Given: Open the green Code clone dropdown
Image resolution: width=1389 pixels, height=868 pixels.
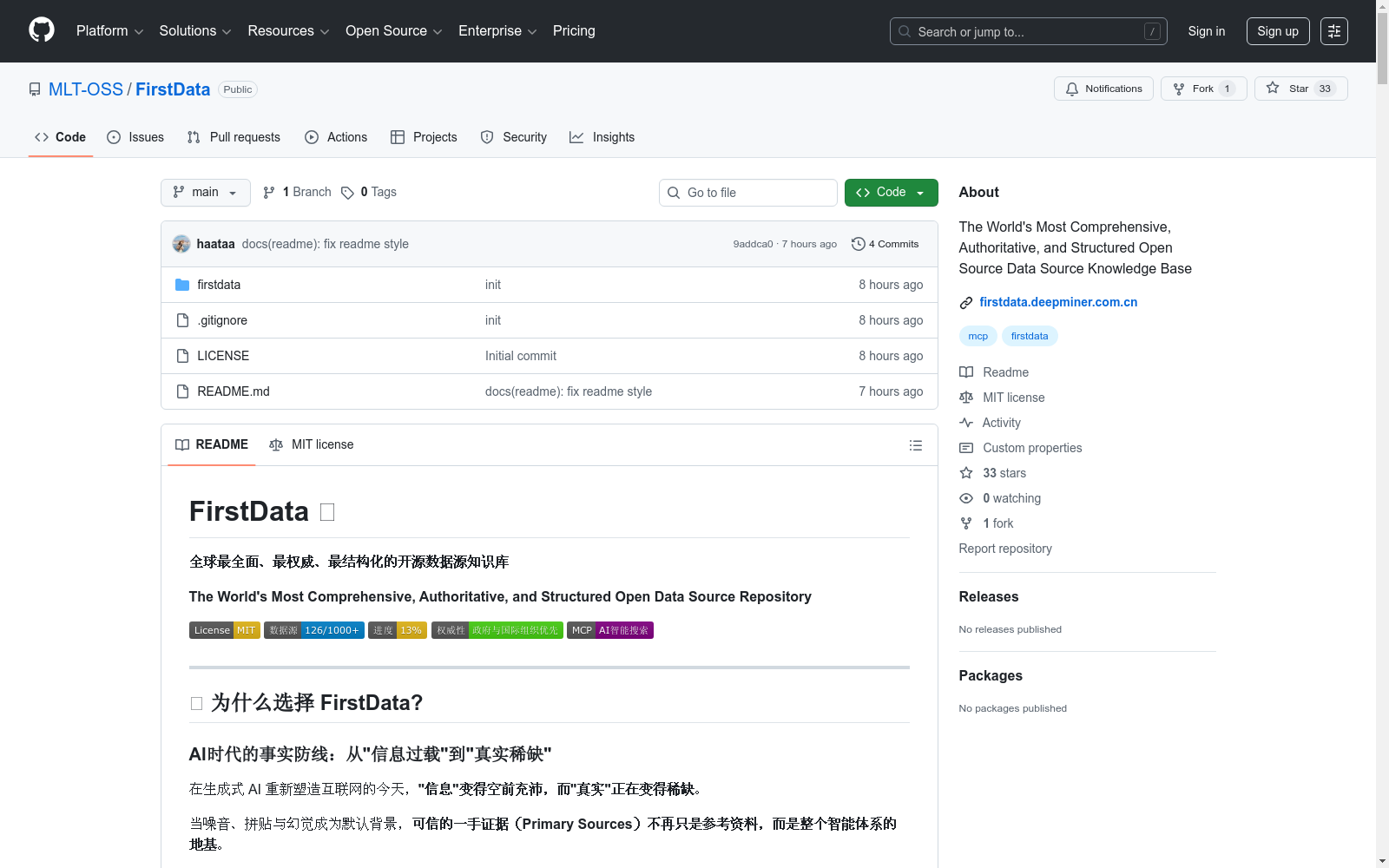Looking at the screenshot, I should (x=891, y=193).
